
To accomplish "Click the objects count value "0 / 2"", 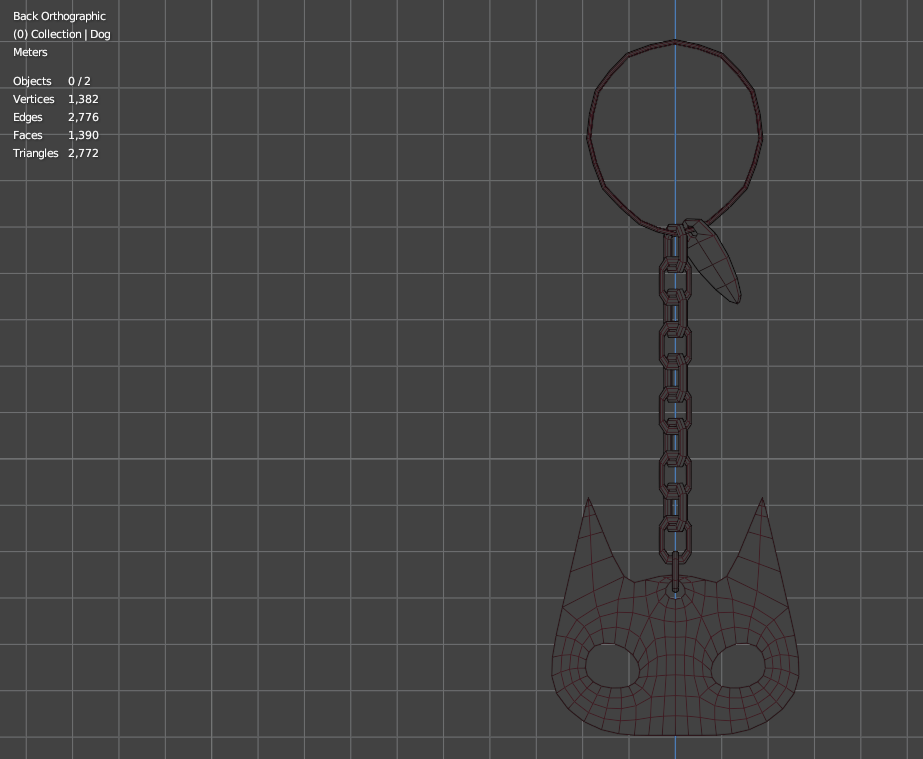I will tap(79, 81).
